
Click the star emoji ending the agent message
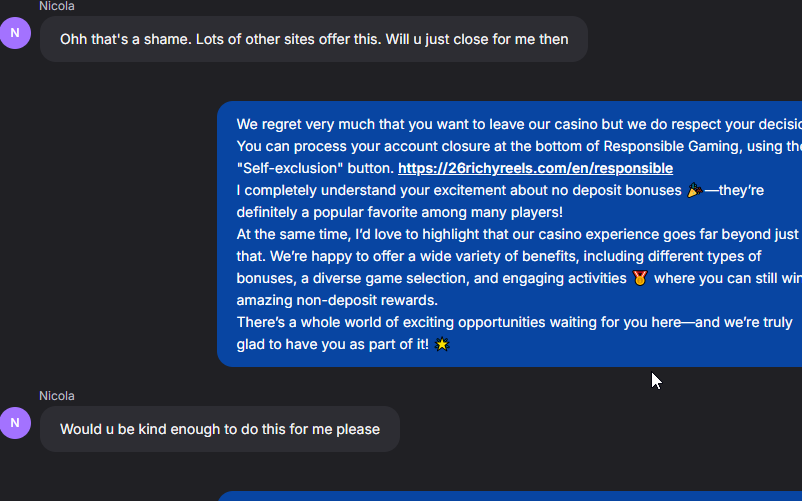tap(442, 344)
